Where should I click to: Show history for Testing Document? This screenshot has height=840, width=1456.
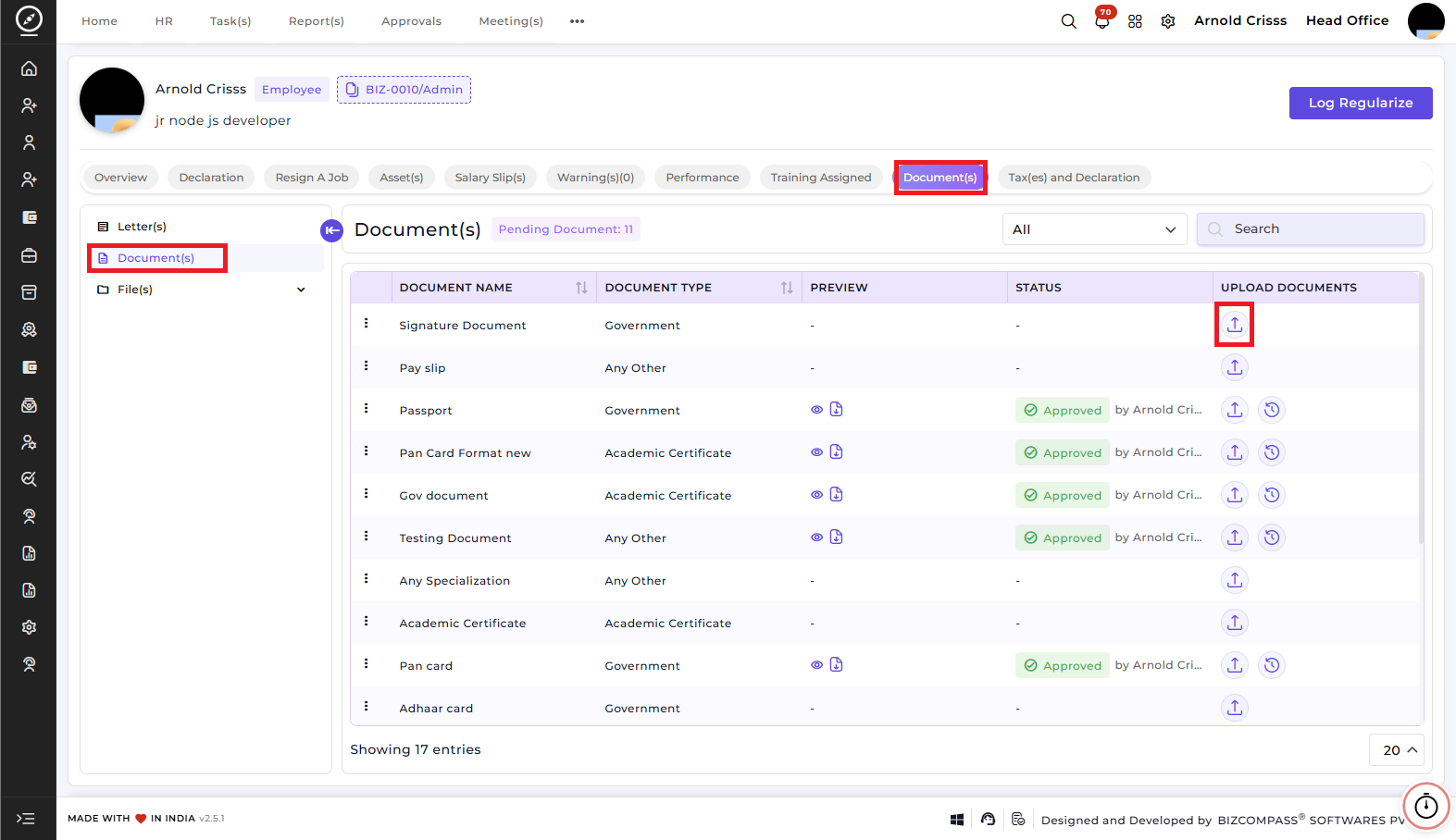(x=1272, y=537)
